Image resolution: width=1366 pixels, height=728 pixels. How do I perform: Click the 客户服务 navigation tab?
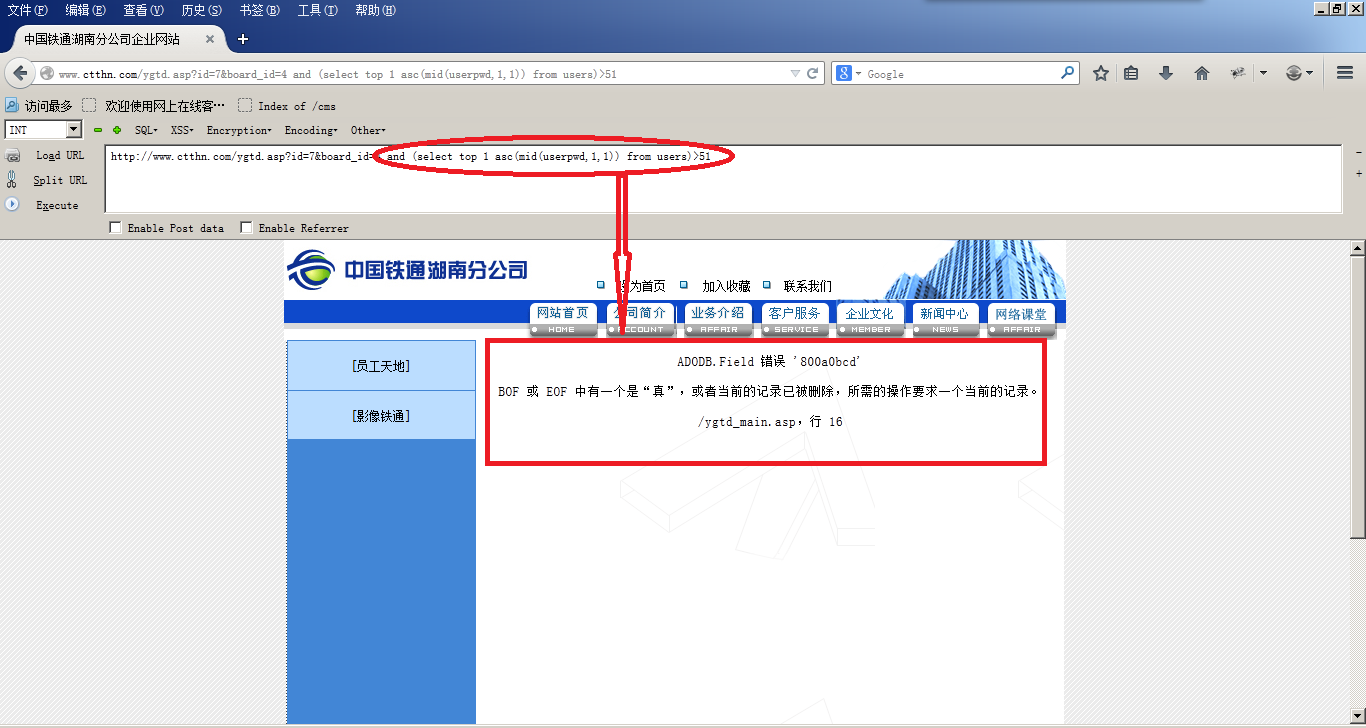coord(795,320)
